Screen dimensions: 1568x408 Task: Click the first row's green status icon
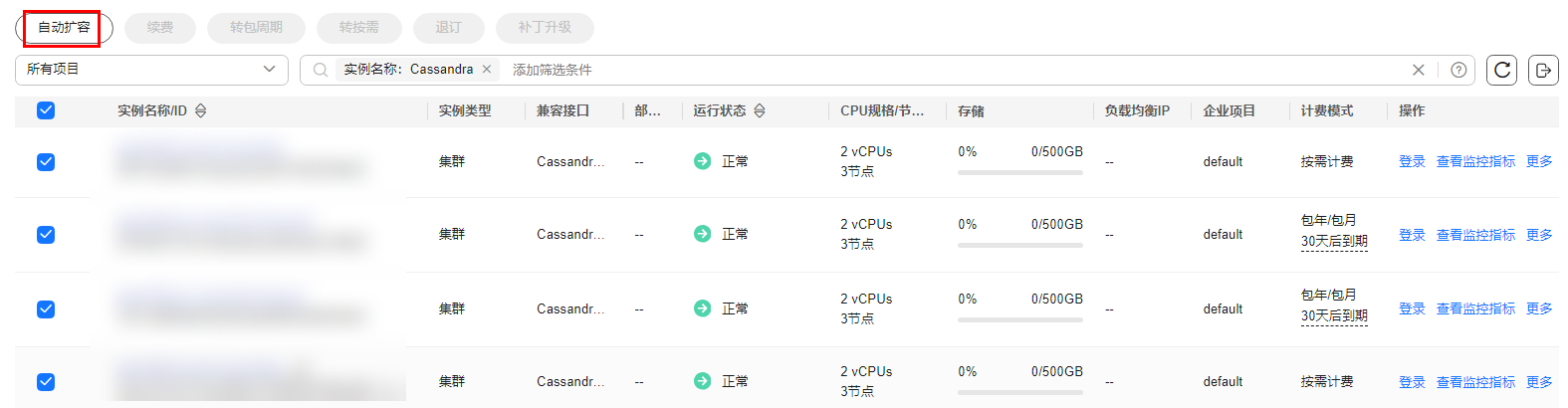coord(702,161)
